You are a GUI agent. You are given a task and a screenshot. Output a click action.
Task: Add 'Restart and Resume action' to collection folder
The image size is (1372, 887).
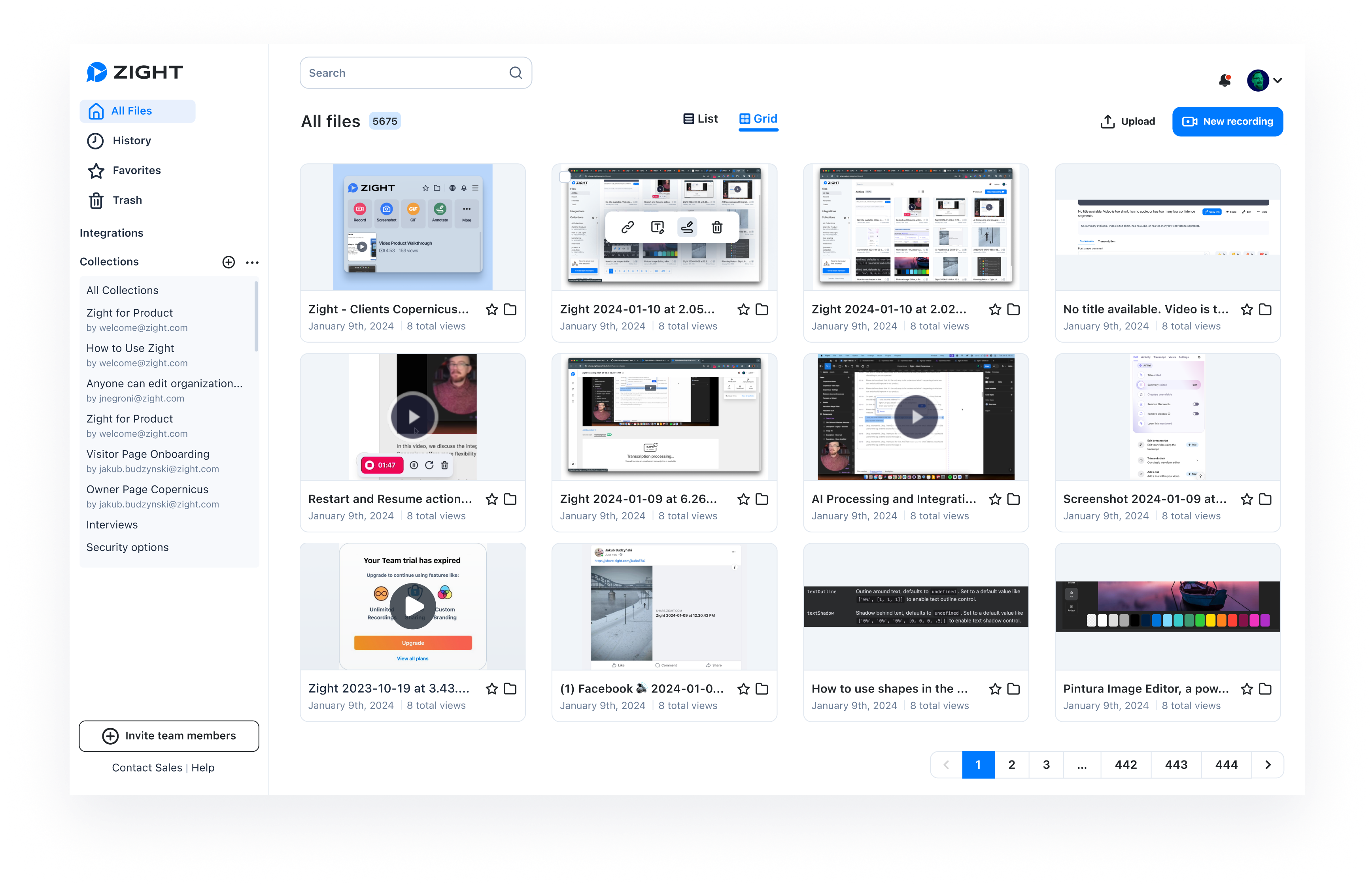click(510, 499)
